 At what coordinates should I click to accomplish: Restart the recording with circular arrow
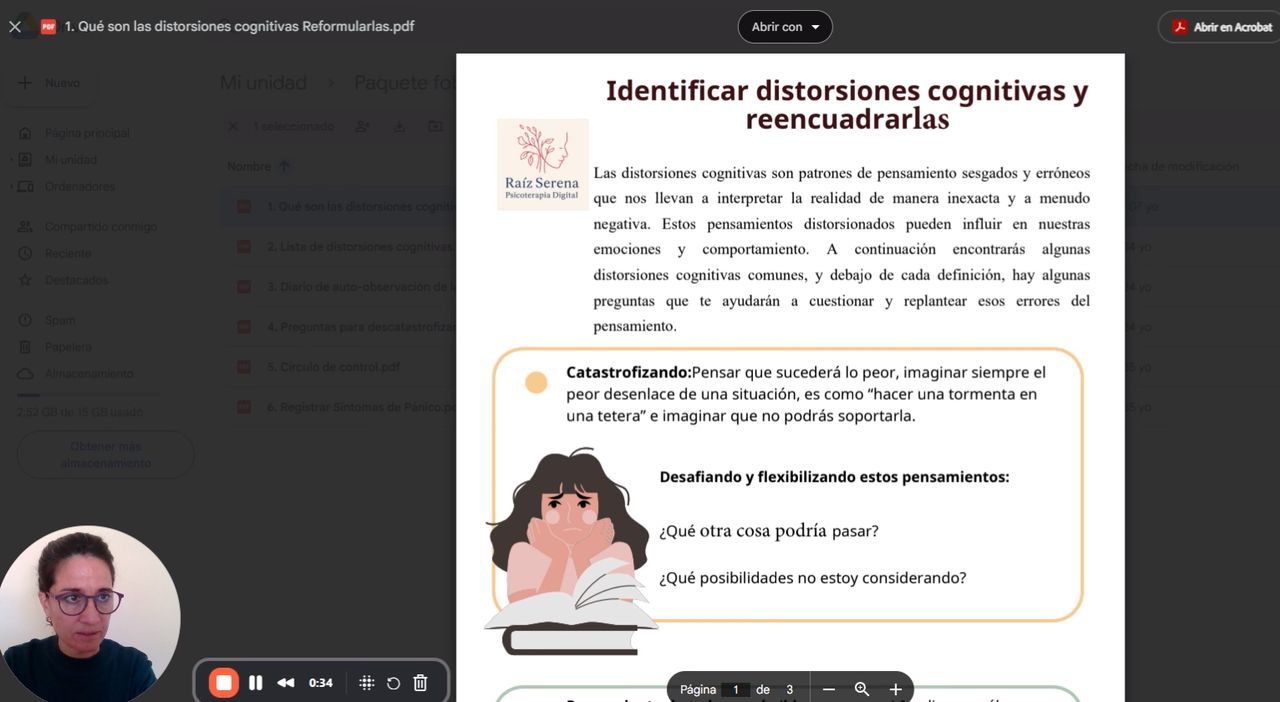(x=394, y=683)
